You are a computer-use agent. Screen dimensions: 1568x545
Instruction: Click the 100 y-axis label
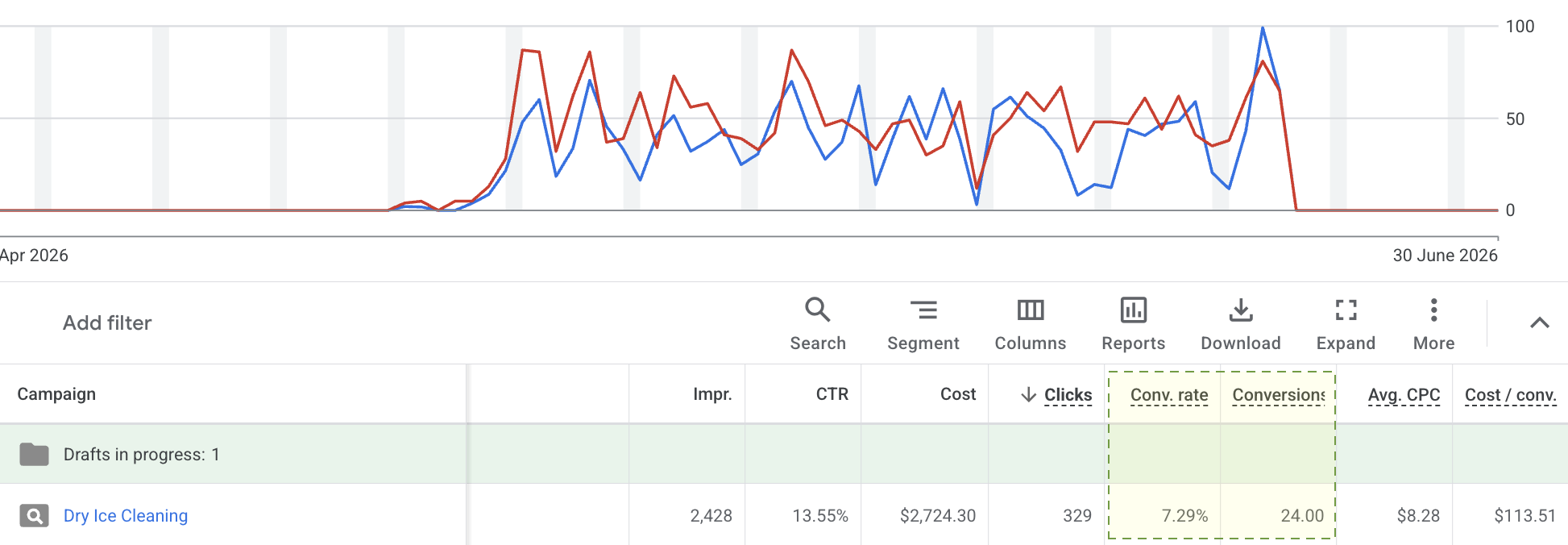click(1520, 27)
